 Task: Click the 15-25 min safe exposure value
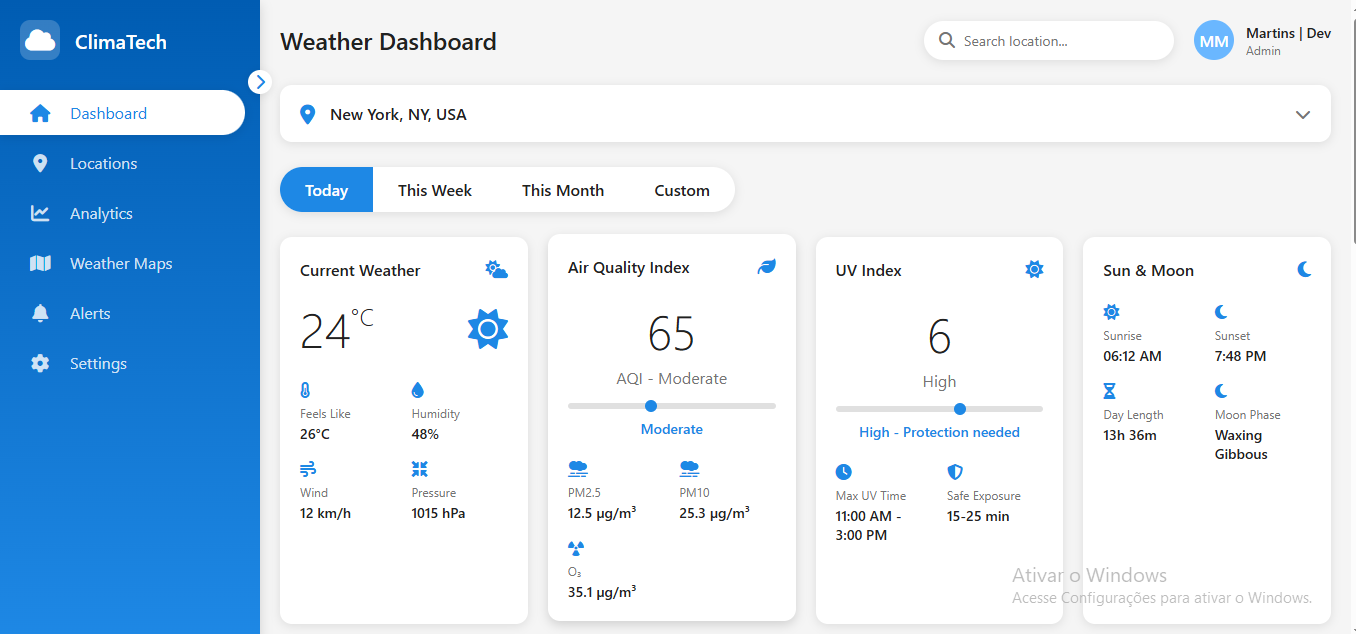(x=978, y=516)
